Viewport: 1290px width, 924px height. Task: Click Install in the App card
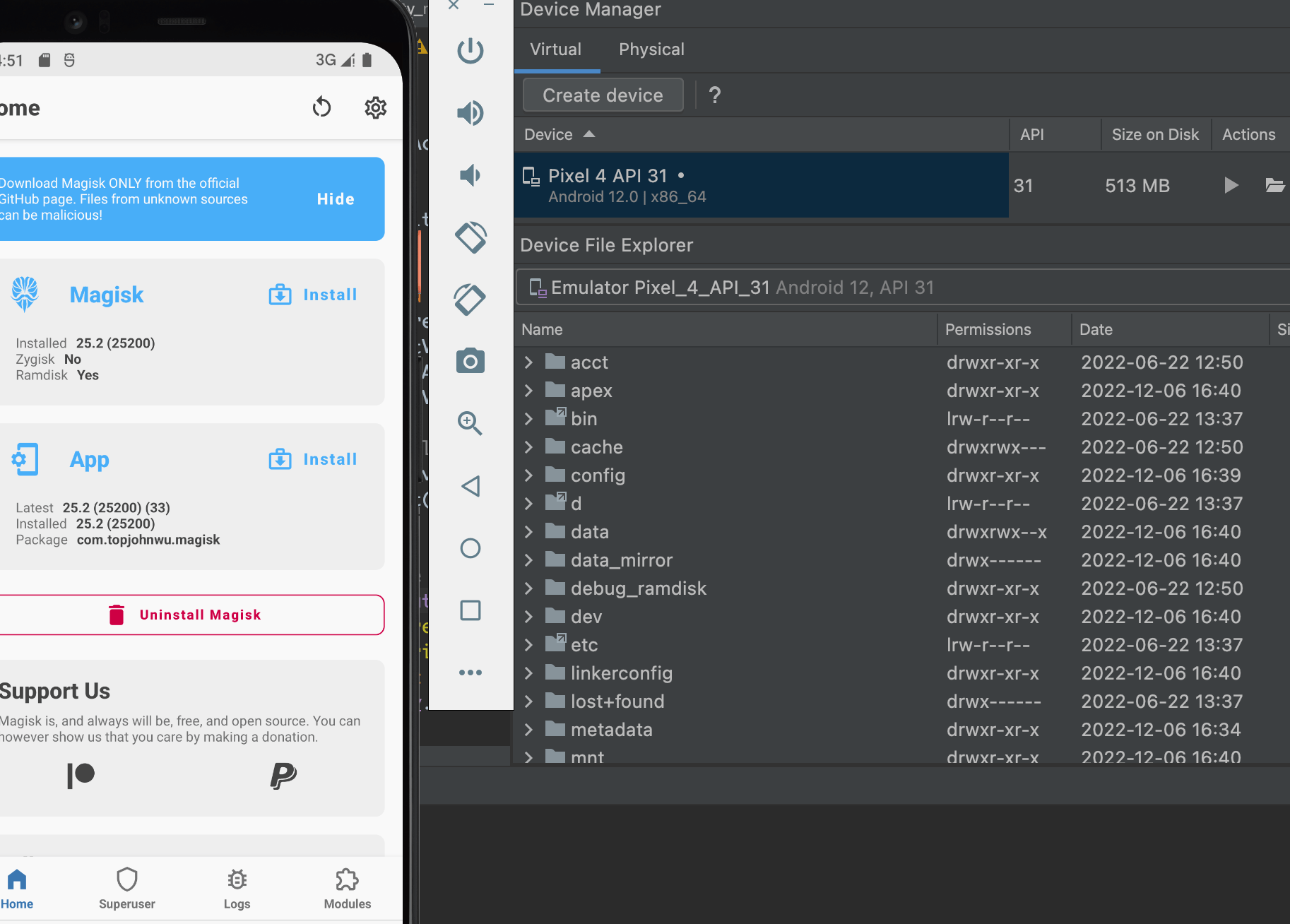(x=313, y=459)
